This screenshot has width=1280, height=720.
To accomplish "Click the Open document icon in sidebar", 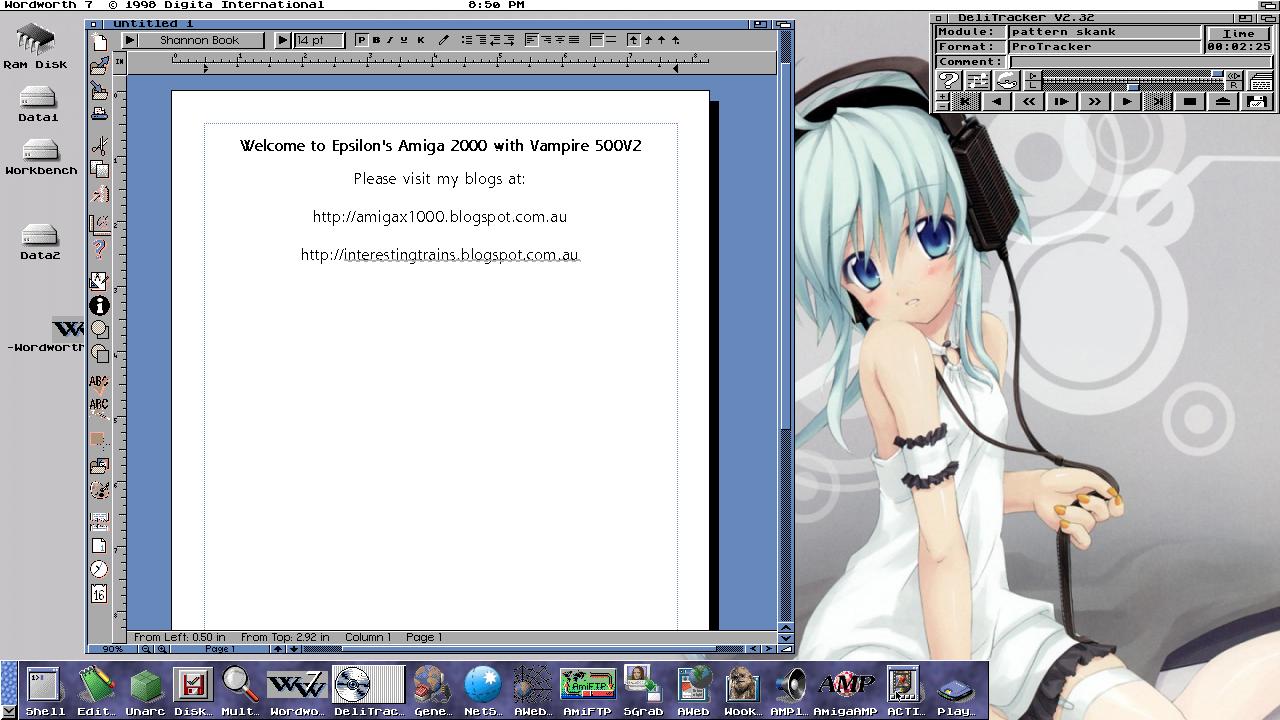I will [99, 66].
